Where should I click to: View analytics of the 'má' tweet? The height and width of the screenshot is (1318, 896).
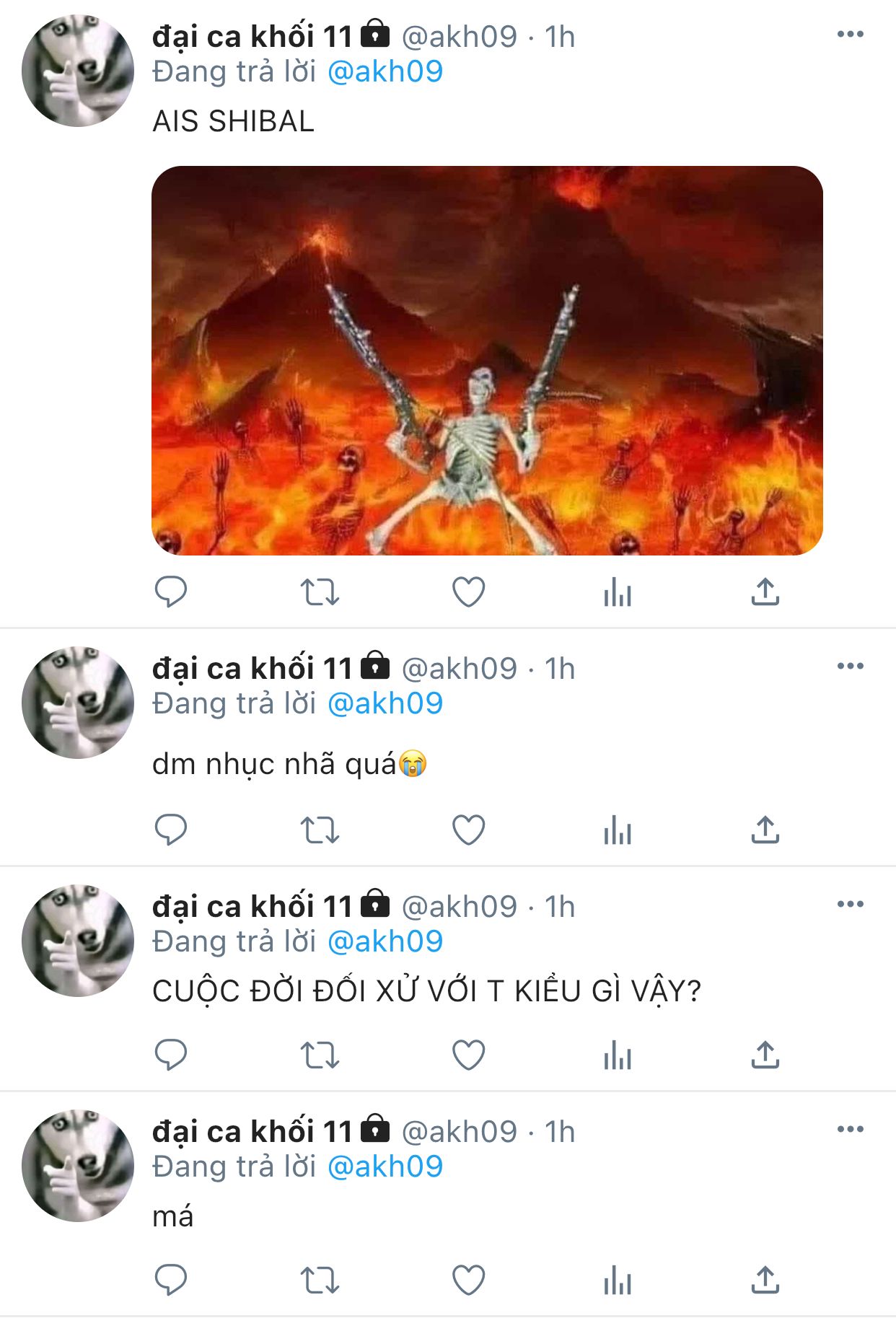point(618,1280)
